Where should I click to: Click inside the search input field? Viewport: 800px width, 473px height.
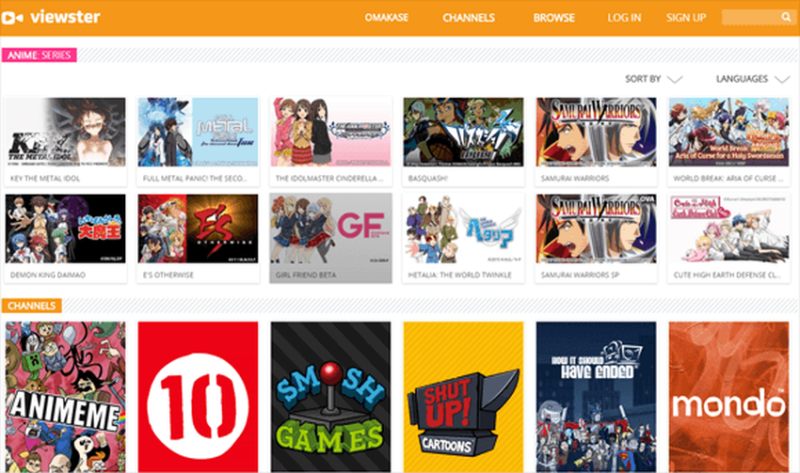click(749, 18)
